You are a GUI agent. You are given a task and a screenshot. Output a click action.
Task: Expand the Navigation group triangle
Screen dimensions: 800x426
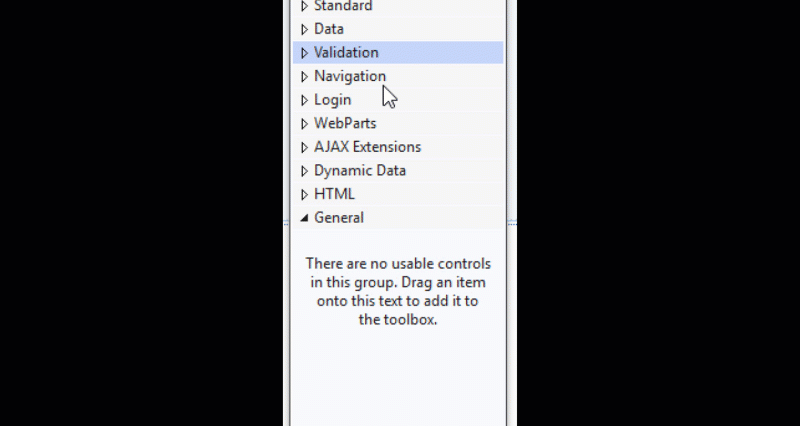305,76
